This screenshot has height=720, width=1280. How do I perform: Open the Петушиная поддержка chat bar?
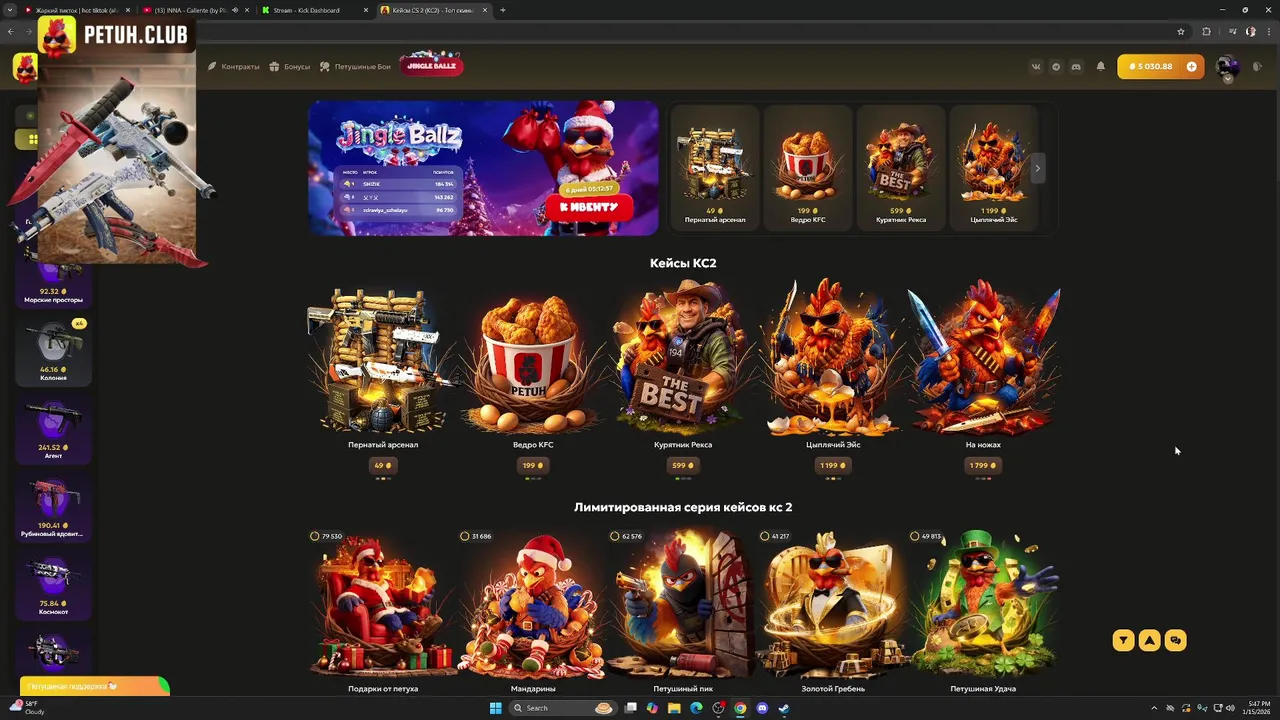[x=94, y=687]
